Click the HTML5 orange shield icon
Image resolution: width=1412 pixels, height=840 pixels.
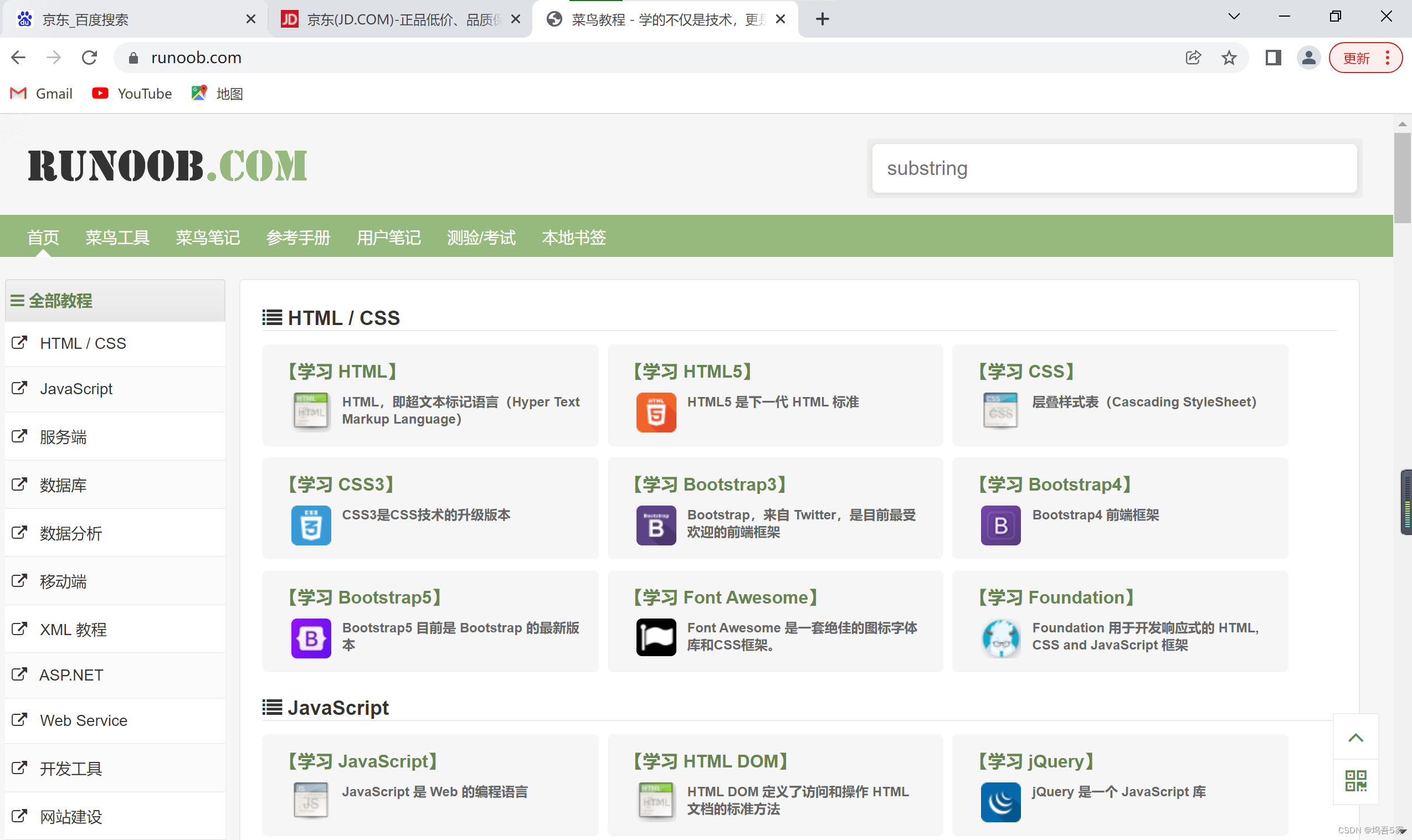point(656,412)
